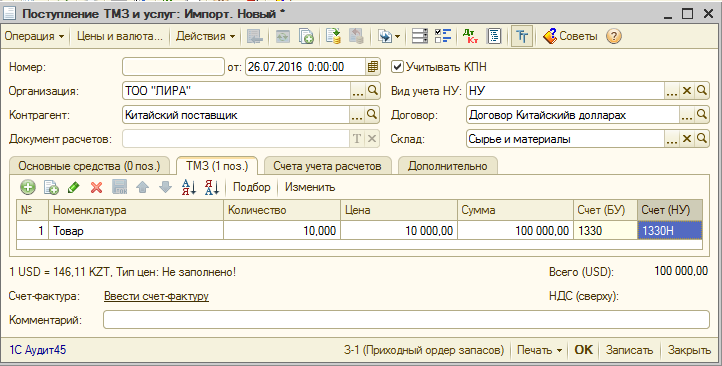Switch to Счета учета расчетов tab

click(x=327, y=166)
